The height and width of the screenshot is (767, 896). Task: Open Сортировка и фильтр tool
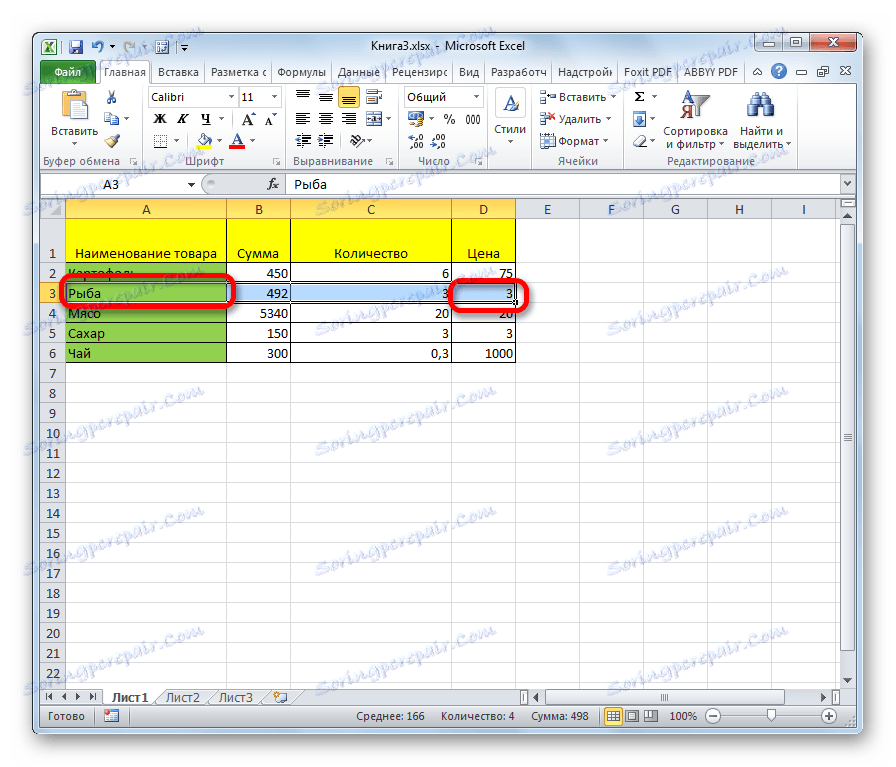[695, 121]
